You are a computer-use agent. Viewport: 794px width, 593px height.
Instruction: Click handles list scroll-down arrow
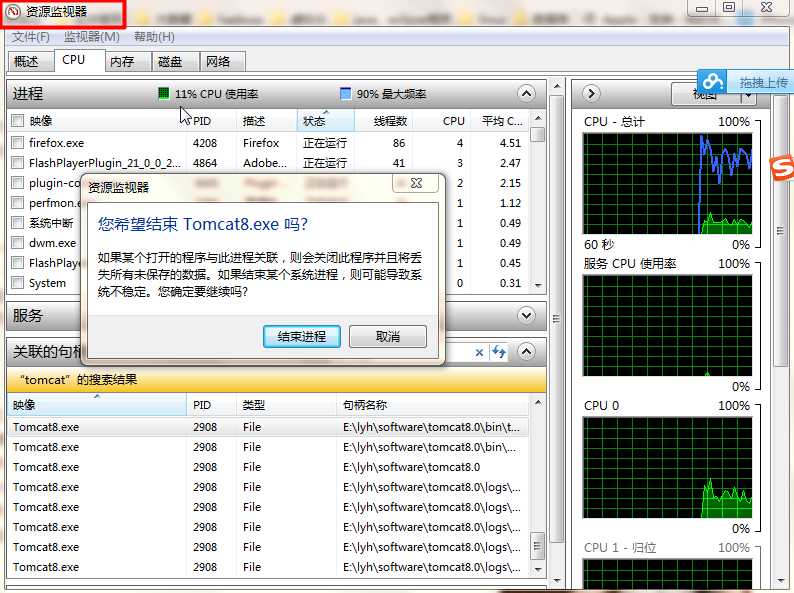pos(538,569)
